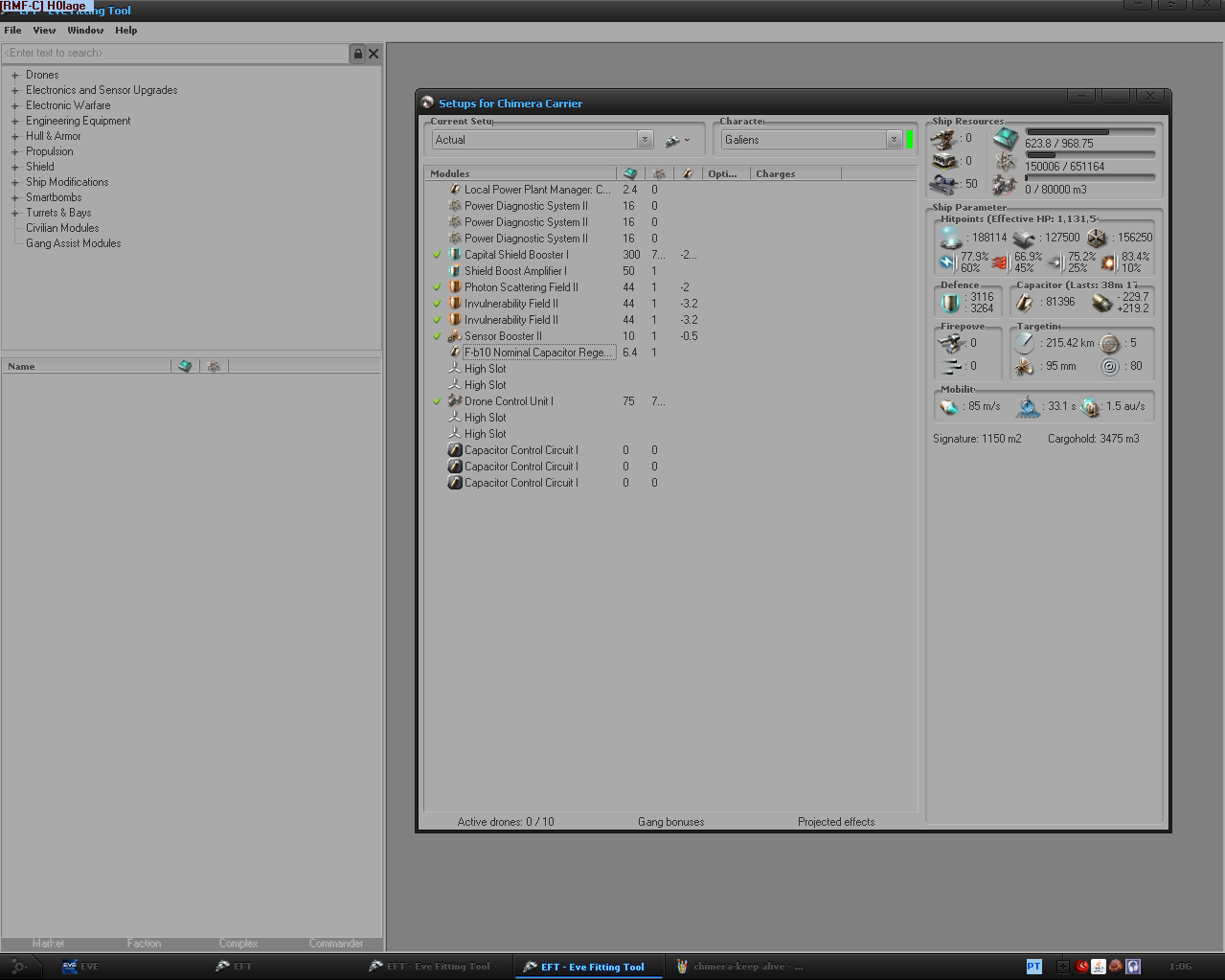Viewport: 1225px width, 980px height.
Task: Open the File menu
Action: click(12, 31)
